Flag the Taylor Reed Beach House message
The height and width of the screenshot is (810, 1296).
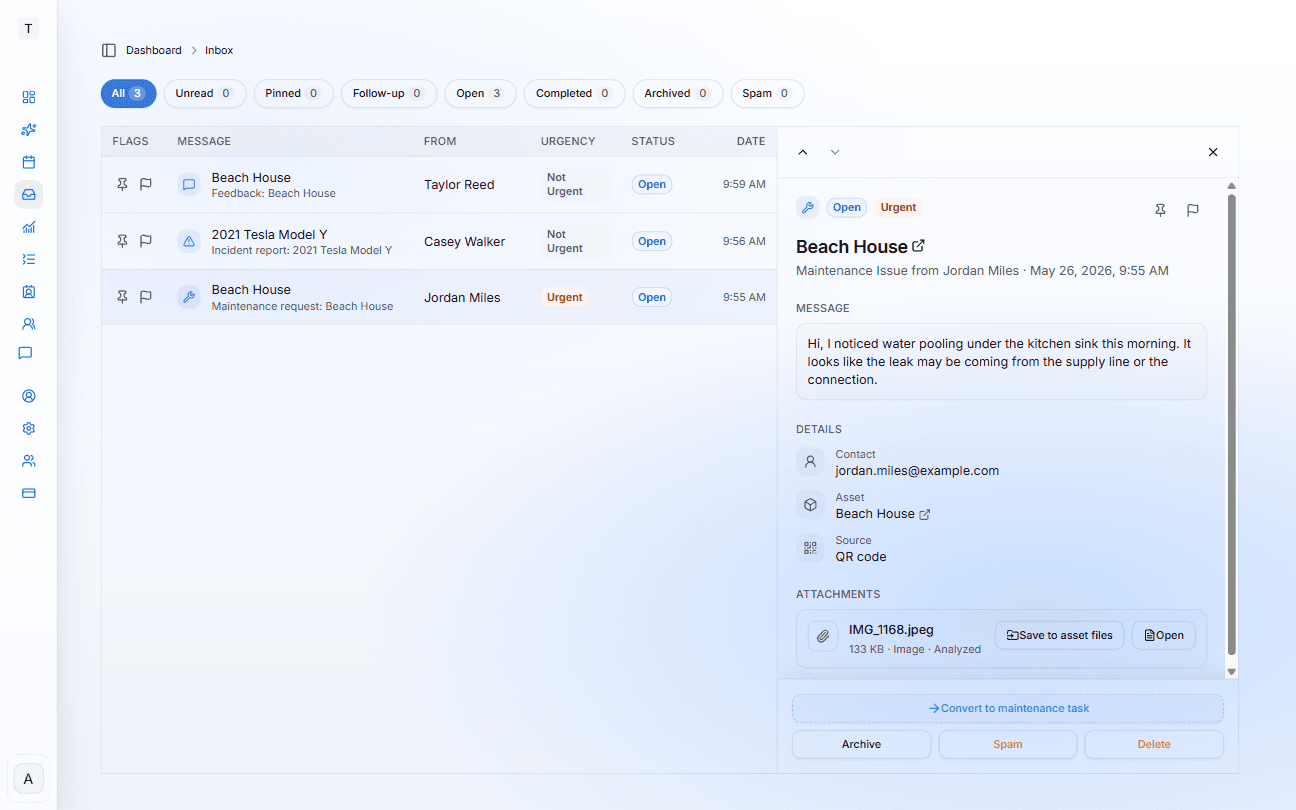pyautogui.click(x=146, y=184)
